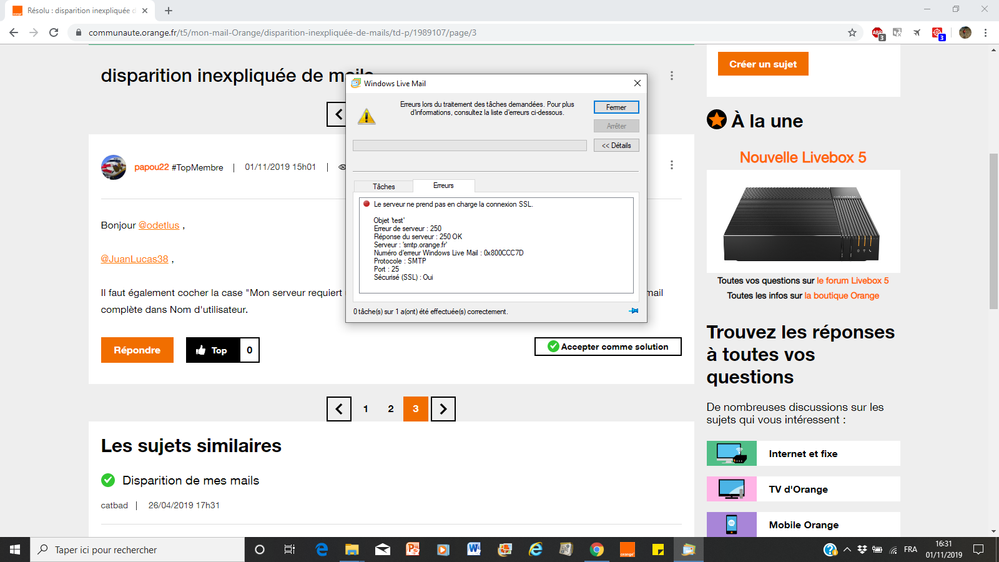Open the Adblock Plus extension icon
The width and height of the screenshot is (999, 562).
878,32
